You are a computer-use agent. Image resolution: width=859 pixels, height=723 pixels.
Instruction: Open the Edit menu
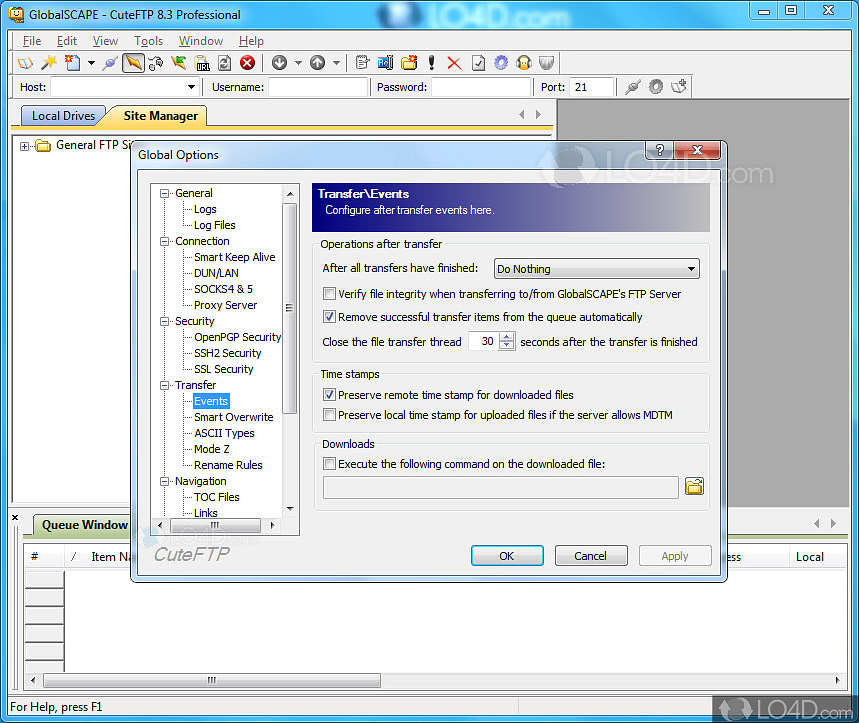click(67, 41)
